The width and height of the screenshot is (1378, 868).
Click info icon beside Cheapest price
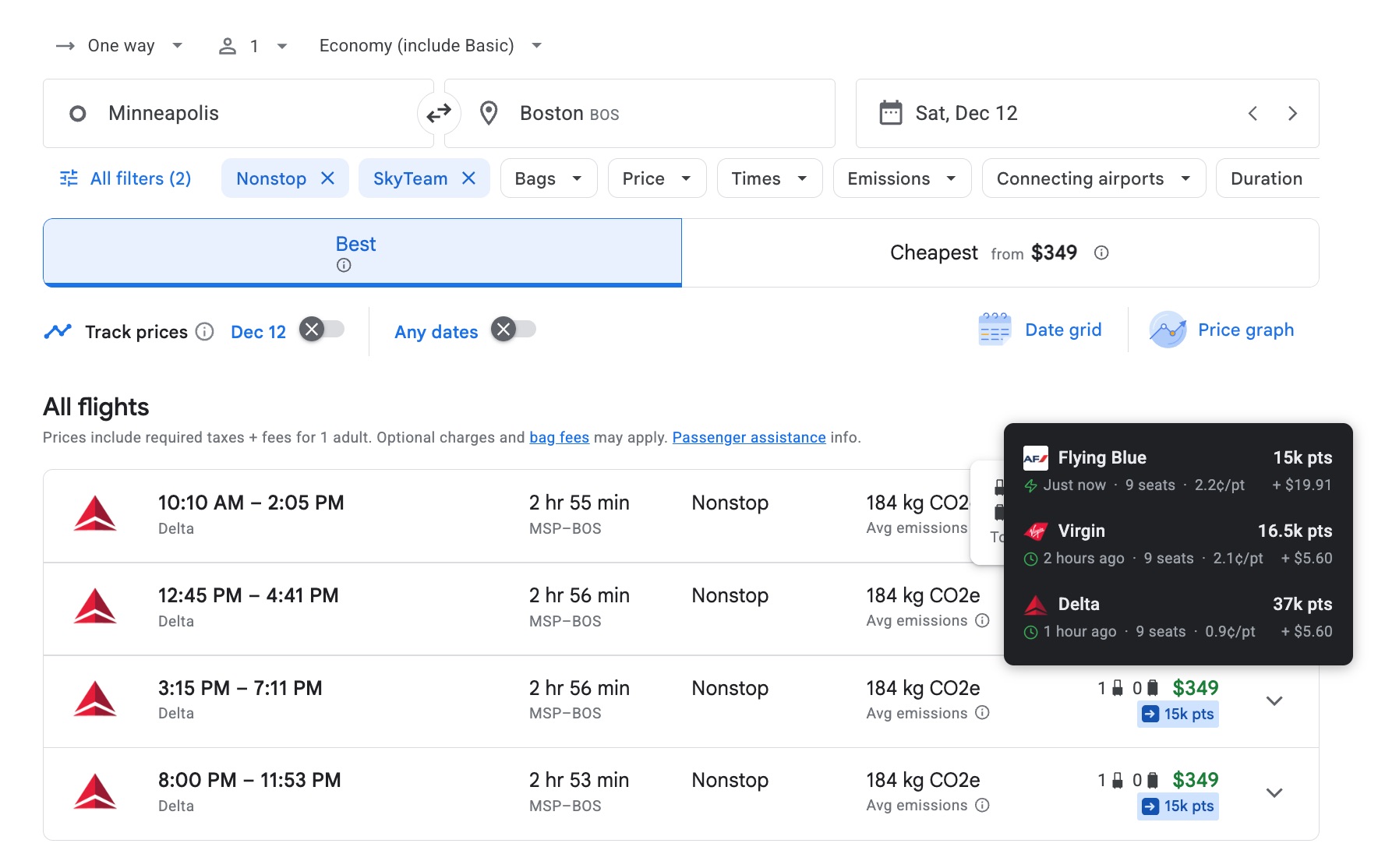(1101, 252)
